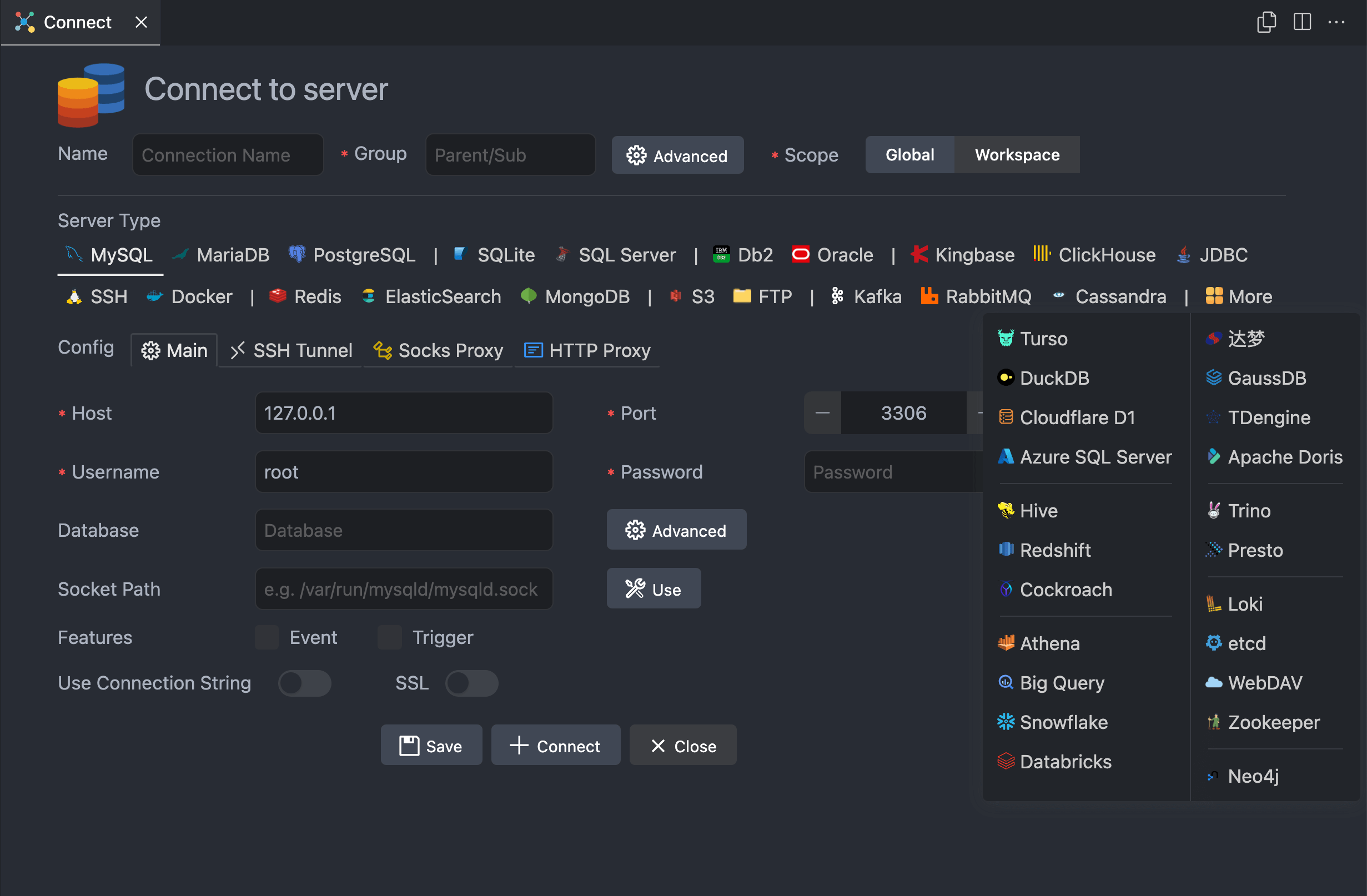Pick TDengine entry
The width and height of the screenshot is (1367, 896).
pyautogui.click(x=1258, y=417)
